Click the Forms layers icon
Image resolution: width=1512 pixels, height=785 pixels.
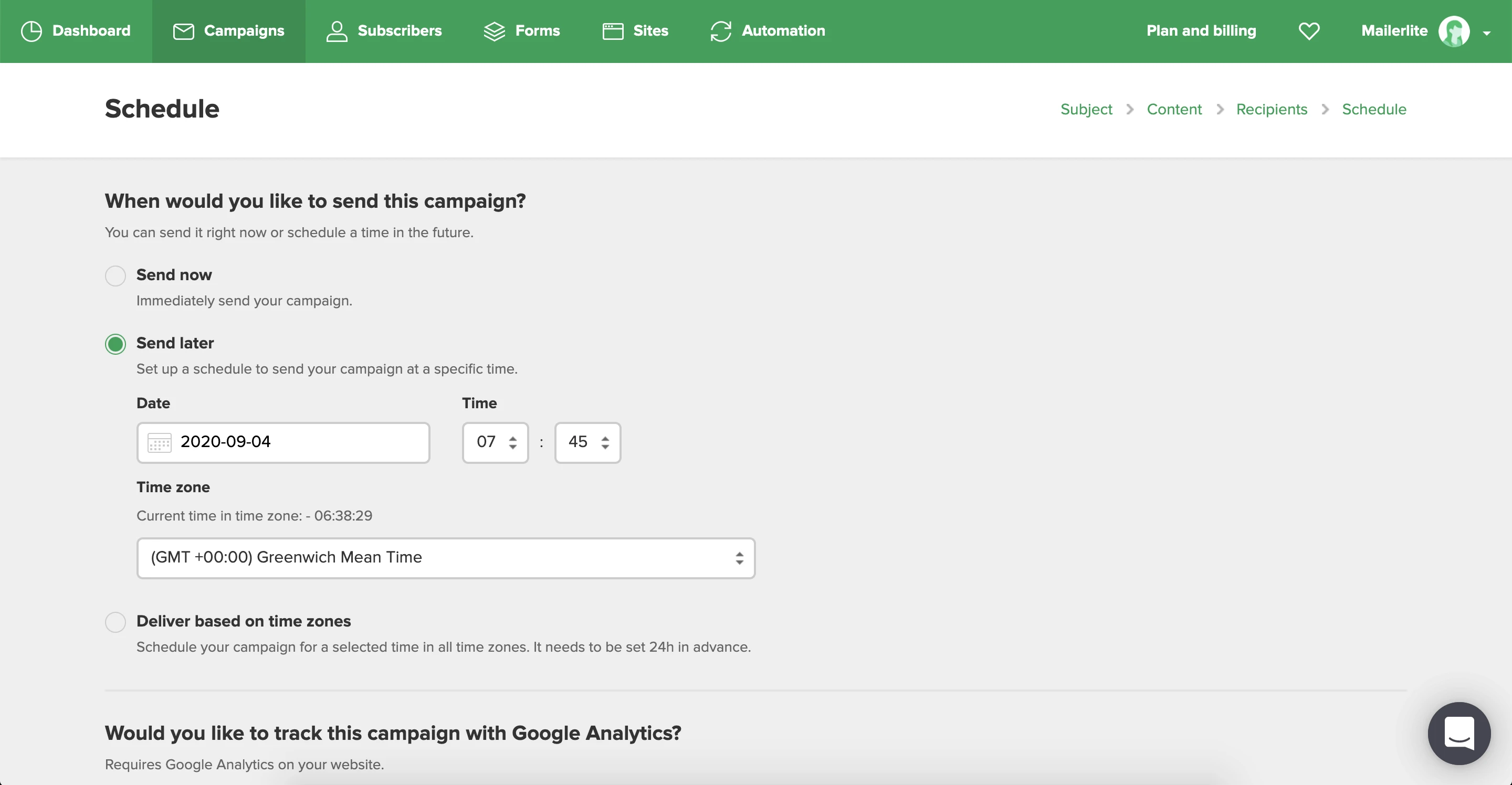tap(494, 31)
